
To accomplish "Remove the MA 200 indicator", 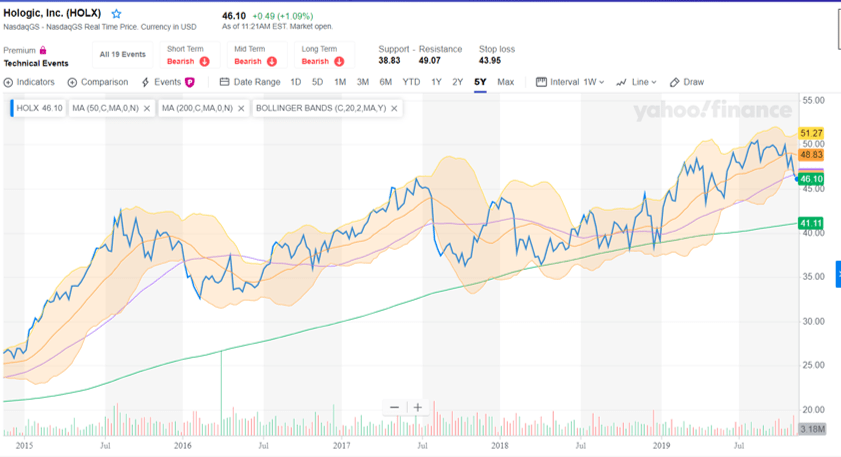I will coord(241,108).
